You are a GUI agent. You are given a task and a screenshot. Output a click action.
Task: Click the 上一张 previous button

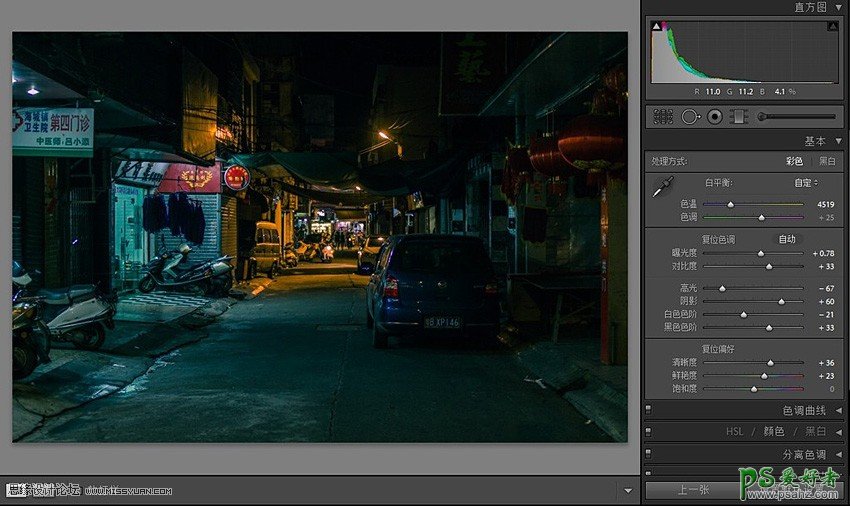[x=693, y=490]
